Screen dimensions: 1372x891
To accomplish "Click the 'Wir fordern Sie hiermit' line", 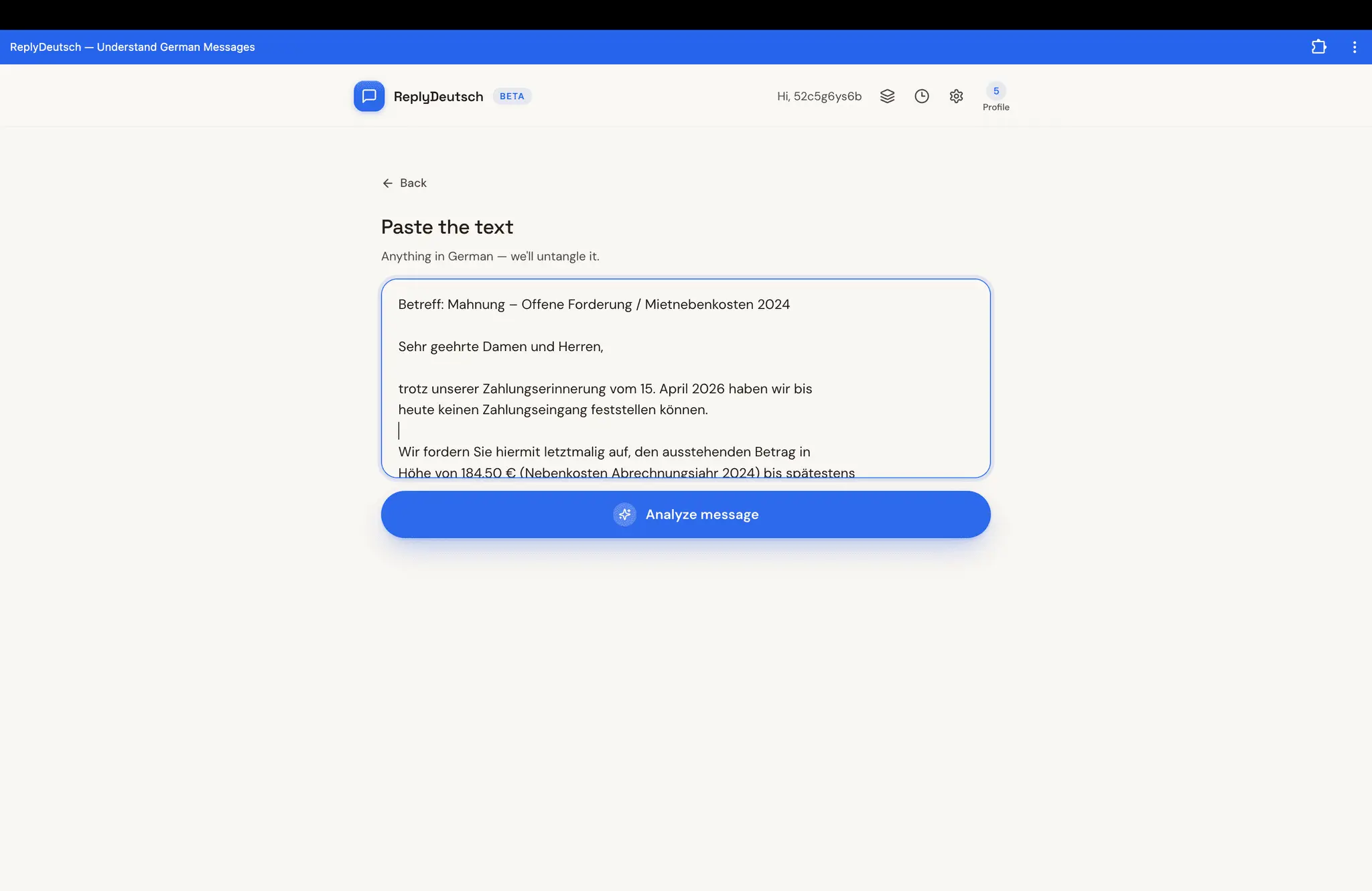I will pos(604,452).
